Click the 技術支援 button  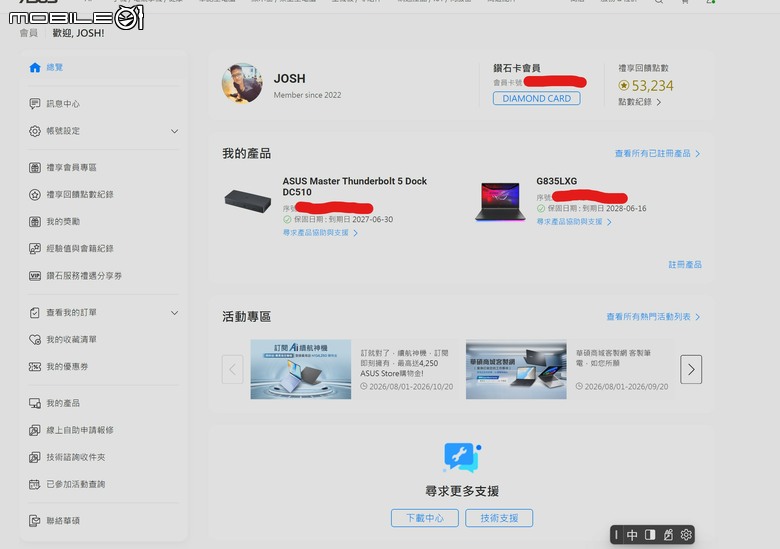tap(499, 518)
